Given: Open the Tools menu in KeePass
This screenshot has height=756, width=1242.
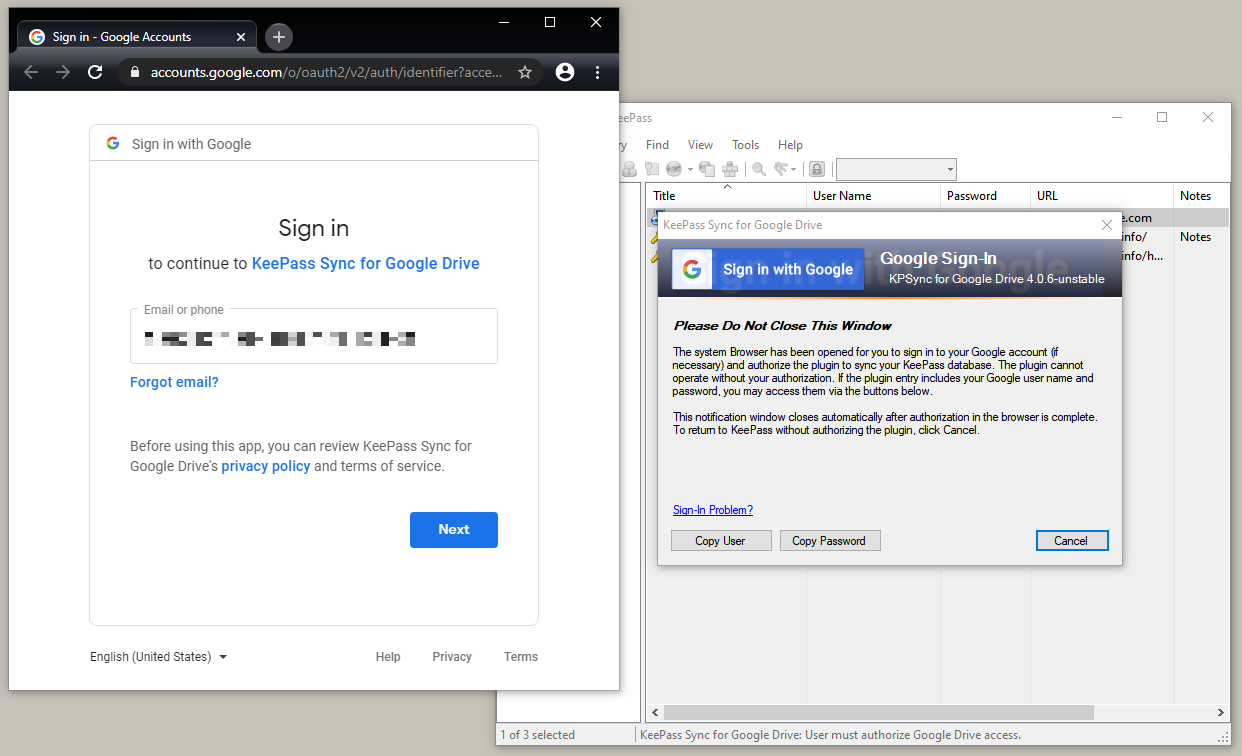Looking at the screenshot, I should [745, 145].
